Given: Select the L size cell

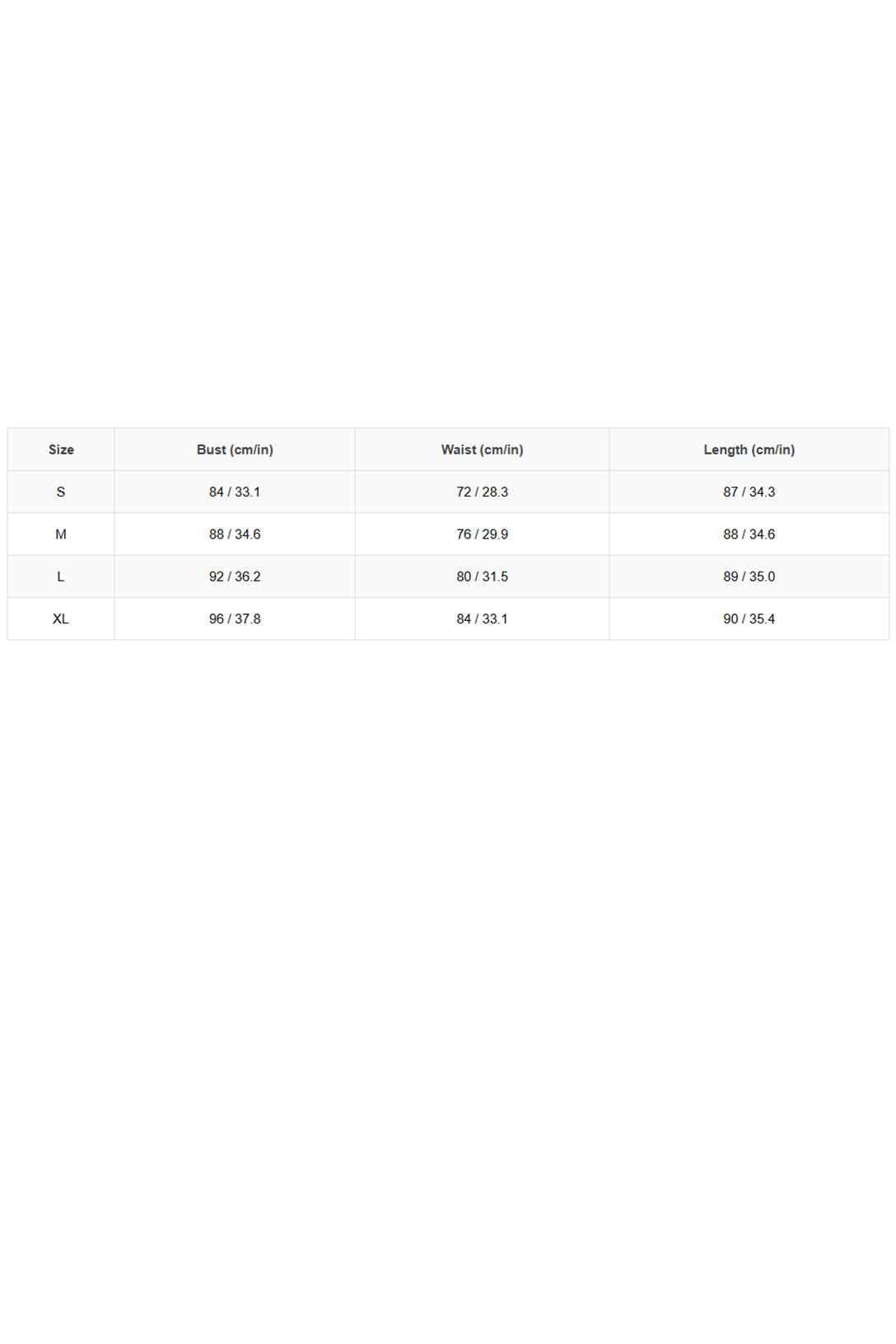Looking at the screenshot, I should 61,576.
